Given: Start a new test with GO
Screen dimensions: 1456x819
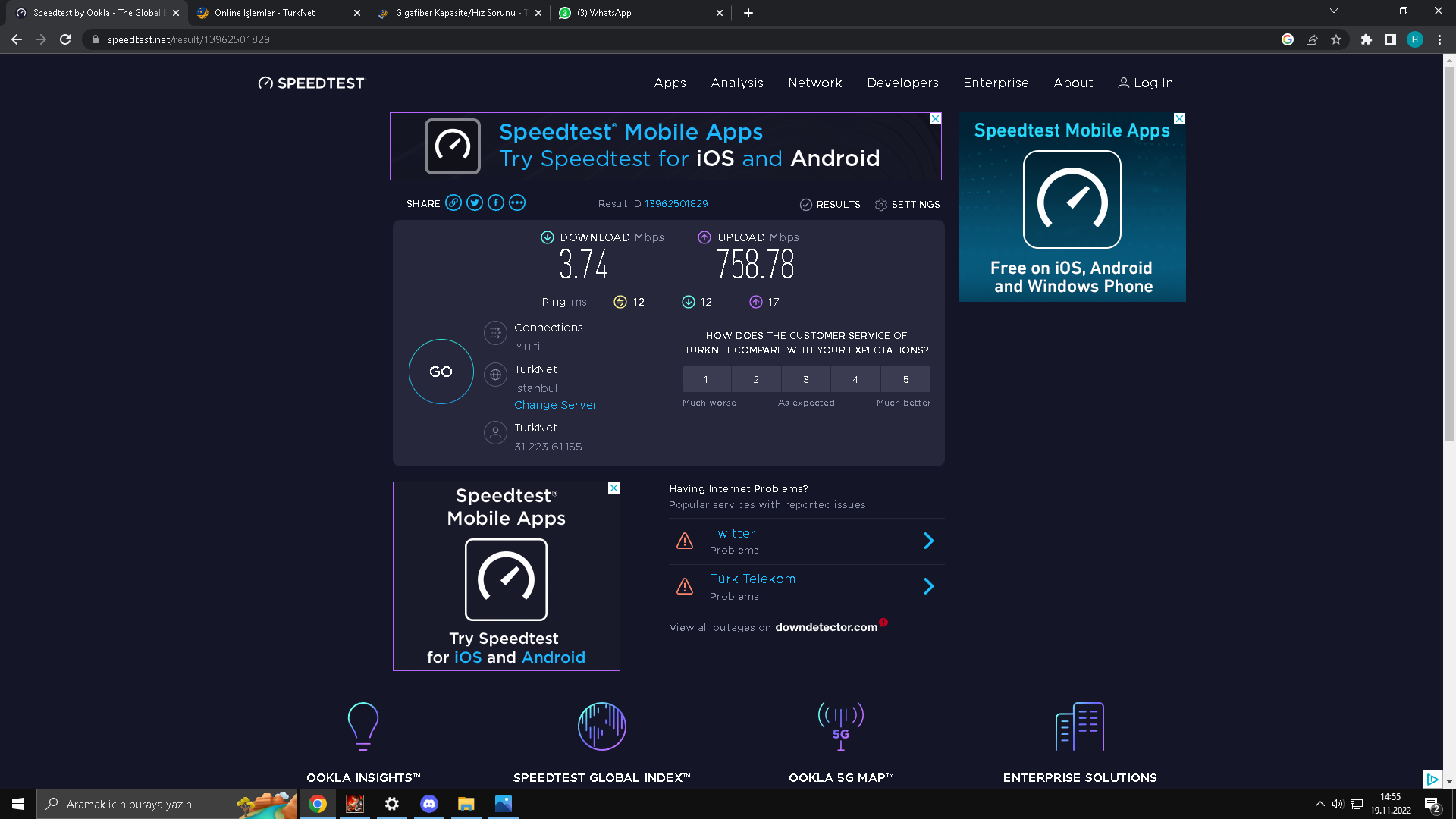Looking at the screenshot, I should click(441, 372).
